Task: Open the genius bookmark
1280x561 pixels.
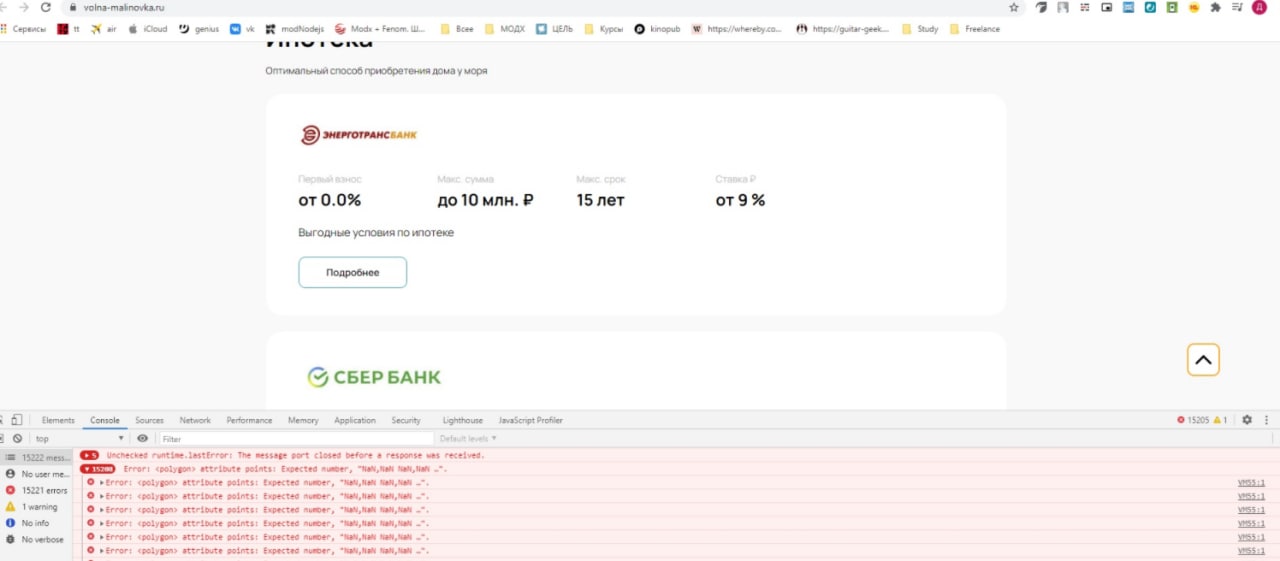Action: point(199,29)
